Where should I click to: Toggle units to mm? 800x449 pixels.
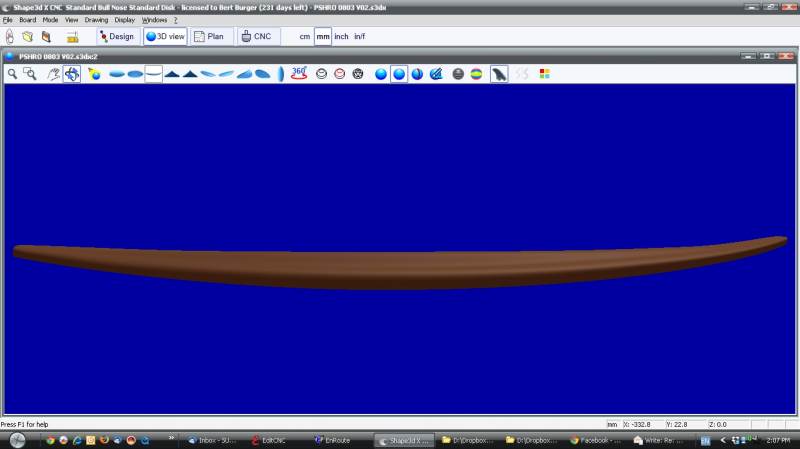323,37
